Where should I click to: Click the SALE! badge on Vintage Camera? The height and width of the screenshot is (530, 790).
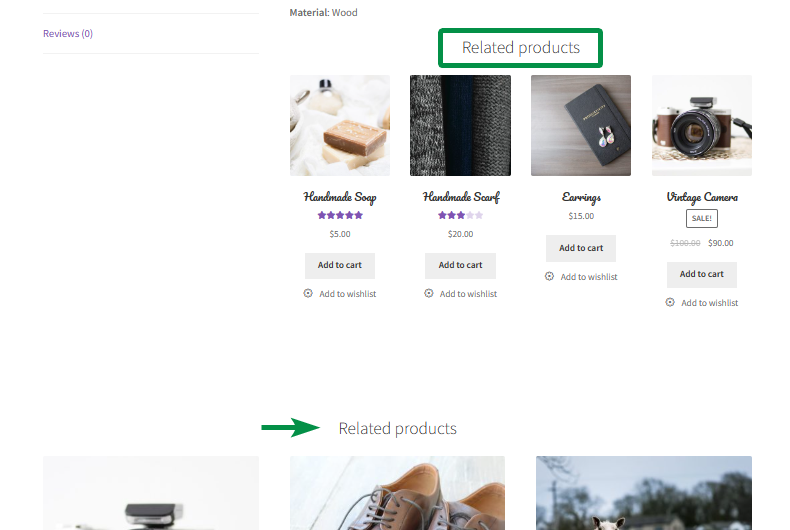pos(702,219)
